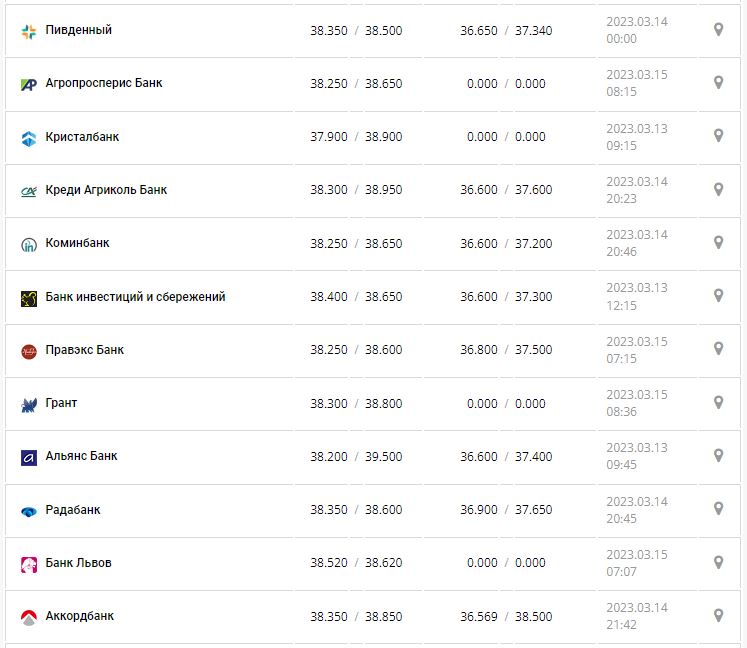Open the Альянс Банк link

point(81,456)
